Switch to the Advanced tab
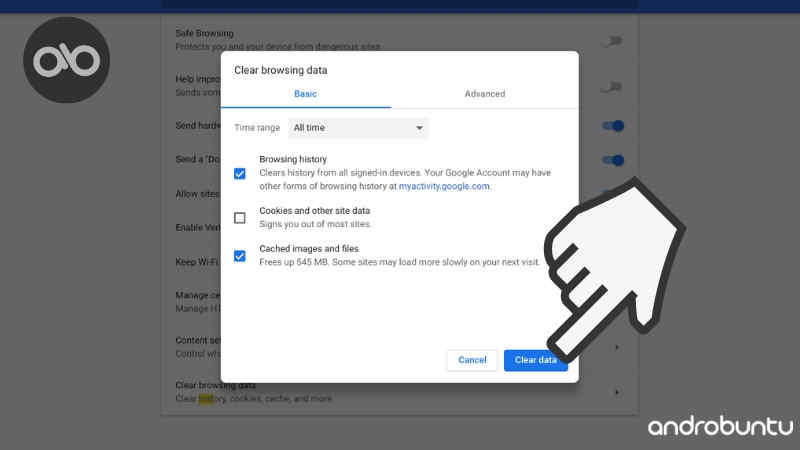The image size is (800, 450). (485, 94)
